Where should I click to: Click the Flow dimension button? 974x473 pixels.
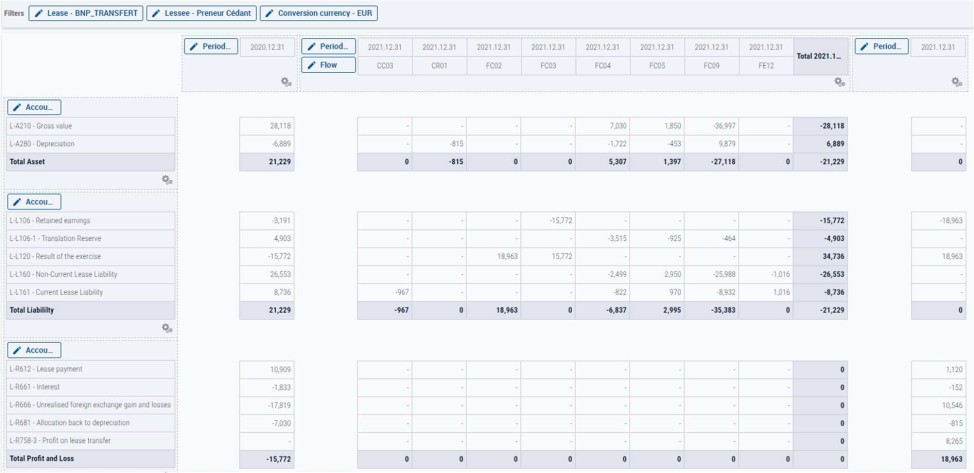(x=329, y=65)
